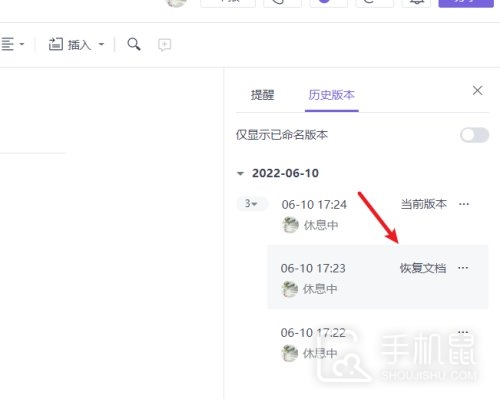Toggle 仅显示已命名版本 switch
The width and height of the screenshot is (500, 399).
pos(474,135)
